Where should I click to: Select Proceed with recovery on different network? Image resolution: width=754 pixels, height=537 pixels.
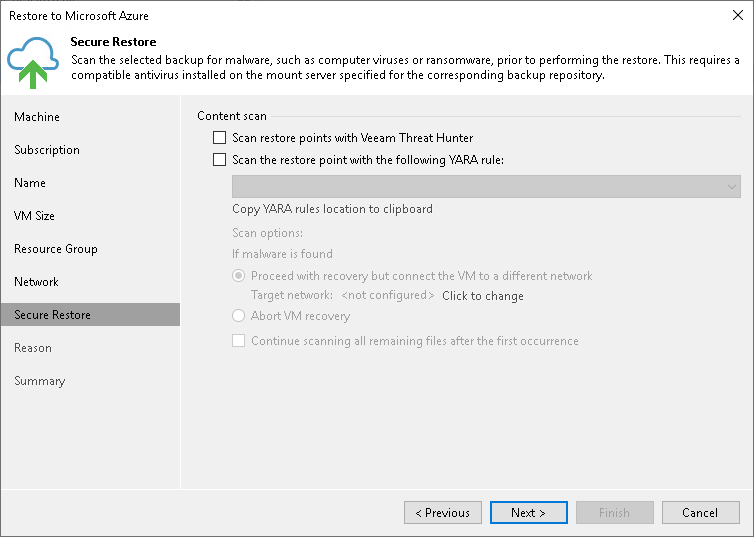click(x=239, y=276)
